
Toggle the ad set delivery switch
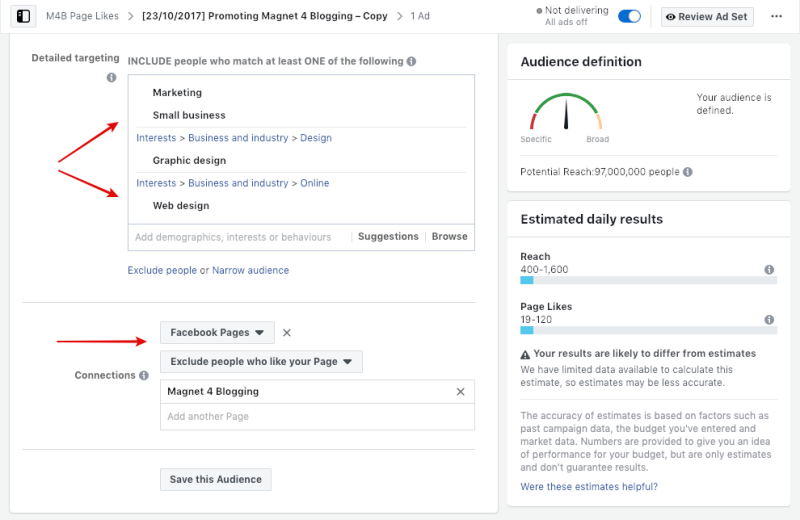[x=630, y=17]
